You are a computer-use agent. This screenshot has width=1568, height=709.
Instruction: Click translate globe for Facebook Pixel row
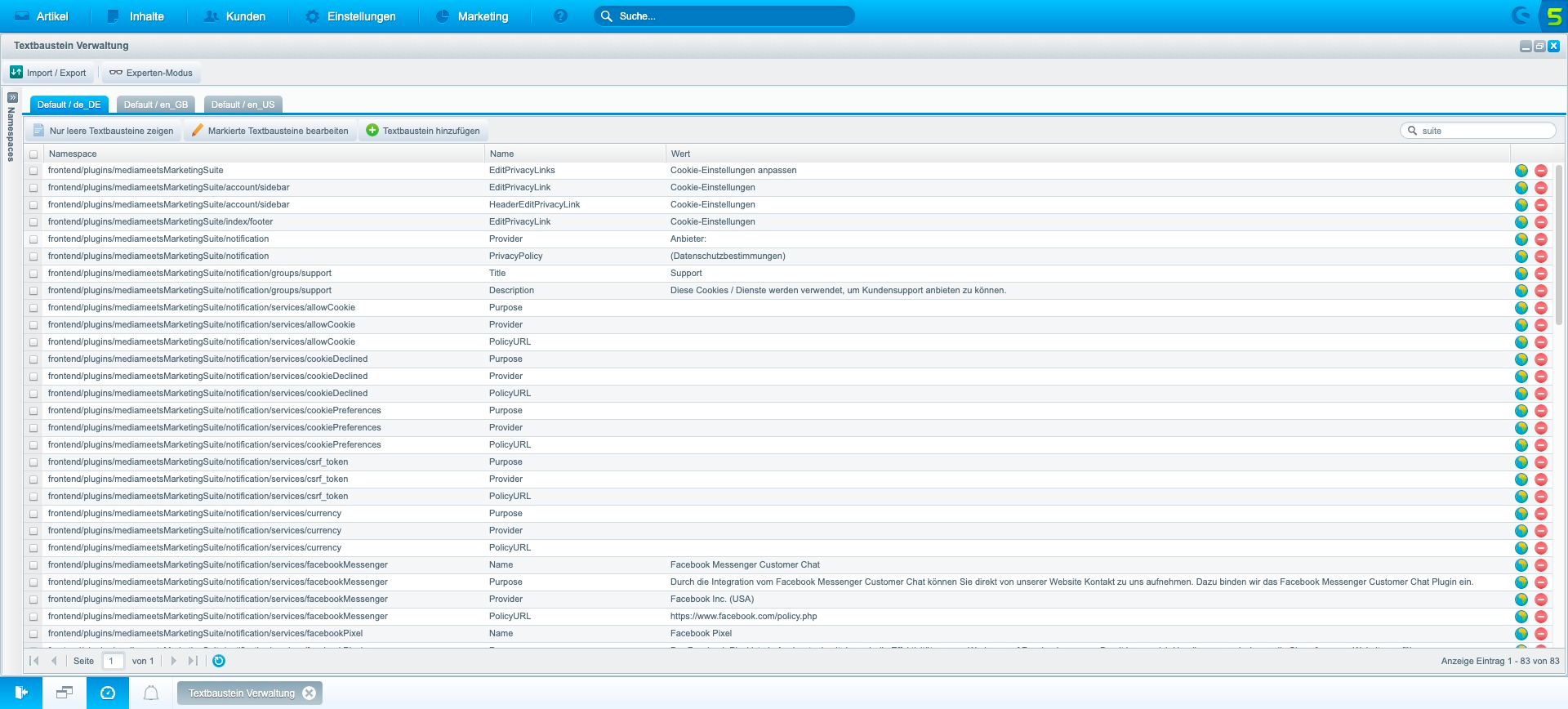click(1521, 634)
